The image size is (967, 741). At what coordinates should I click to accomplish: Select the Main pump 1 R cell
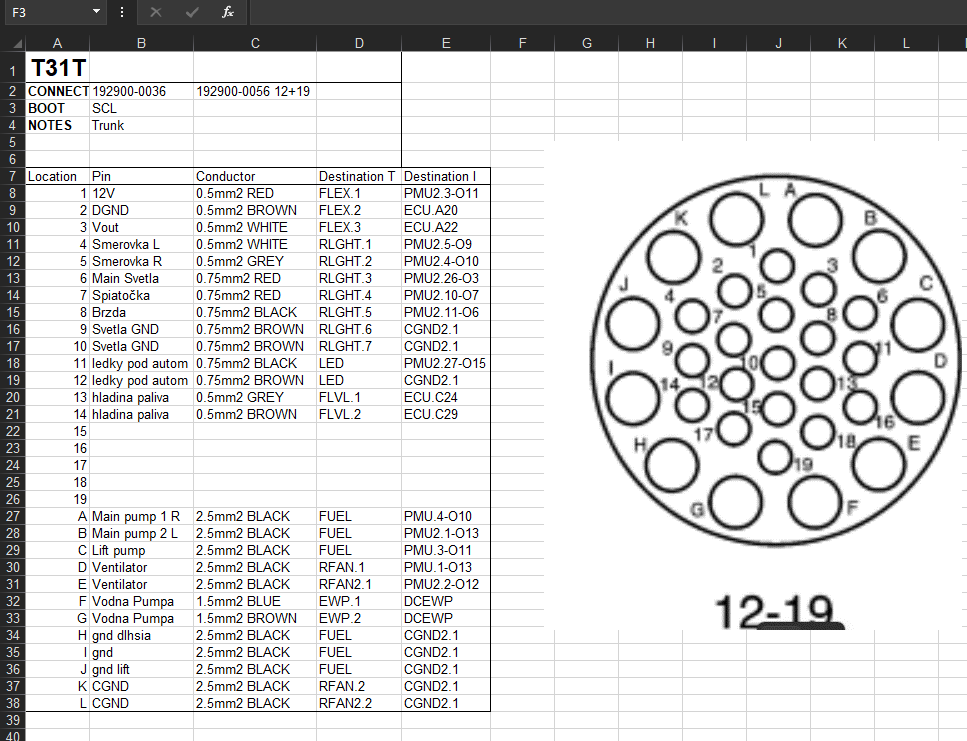[x=141, y=517]
